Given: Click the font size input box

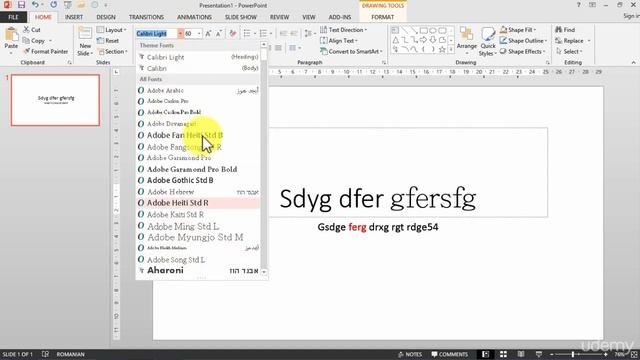Looking at the screenshot, I should (x=190, y=33).
